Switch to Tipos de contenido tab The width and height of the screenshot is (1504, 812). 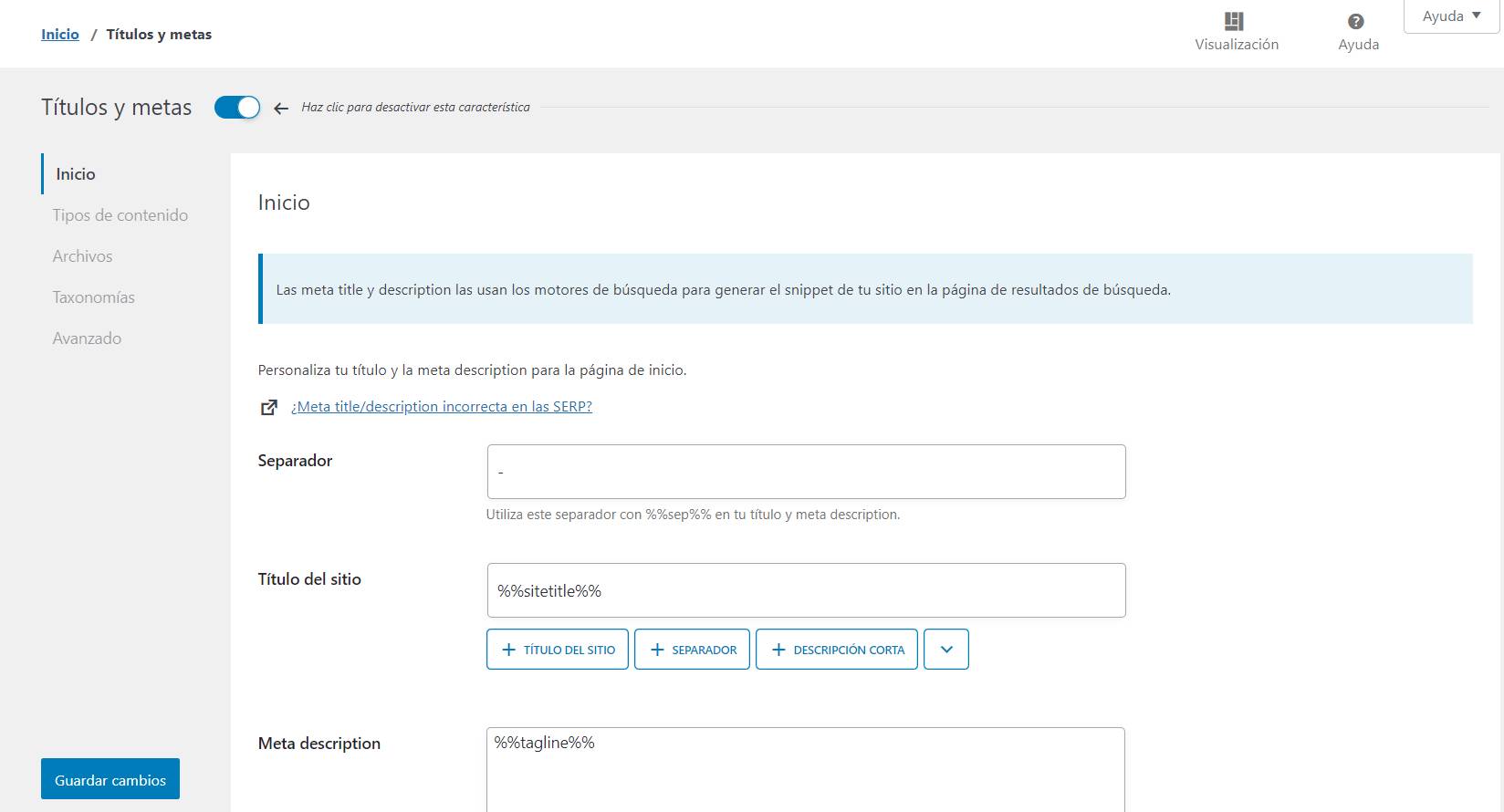(120, 215)
